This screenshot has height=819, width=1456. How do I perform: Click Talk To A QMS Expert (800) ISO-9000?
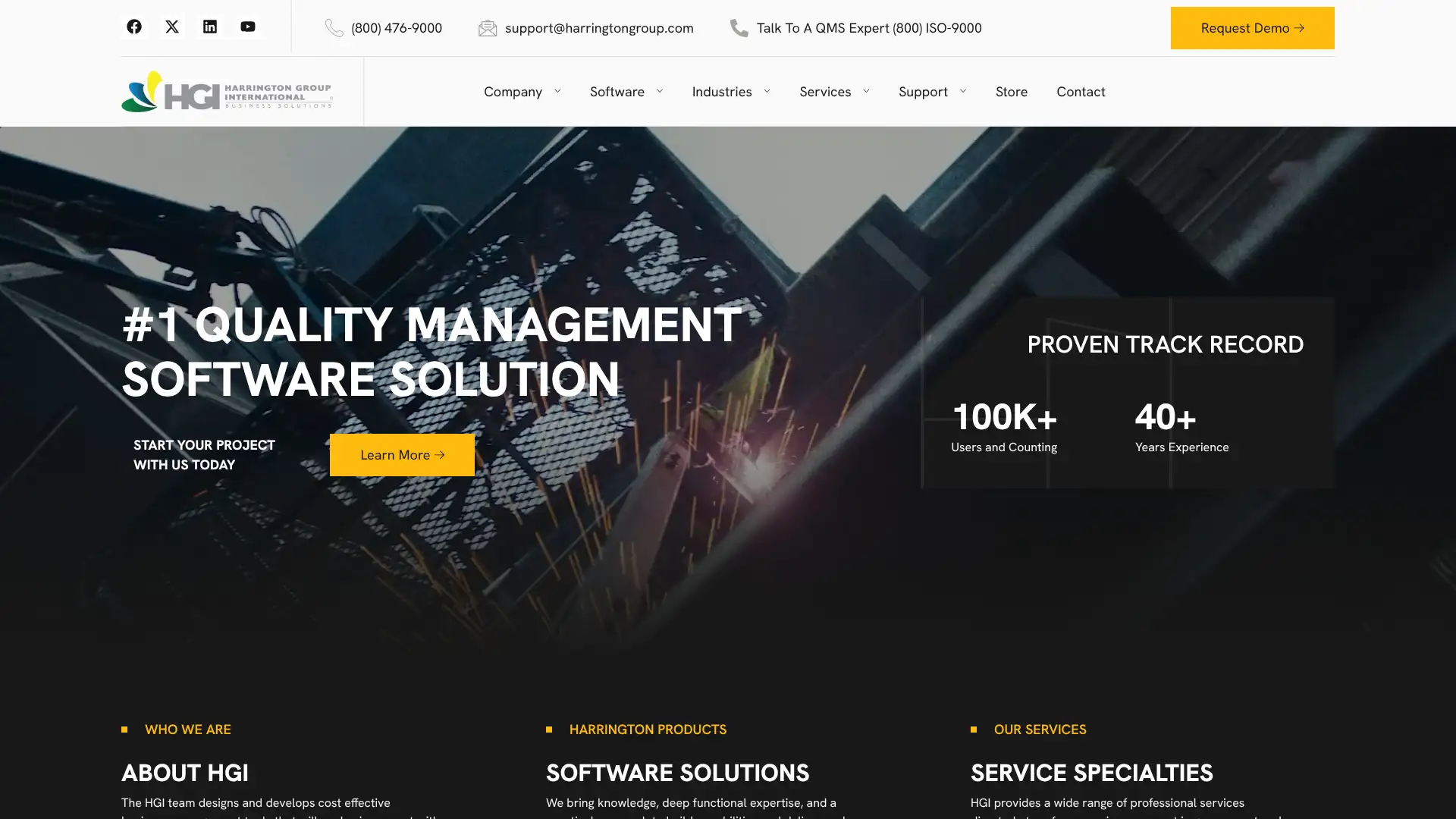869,28
